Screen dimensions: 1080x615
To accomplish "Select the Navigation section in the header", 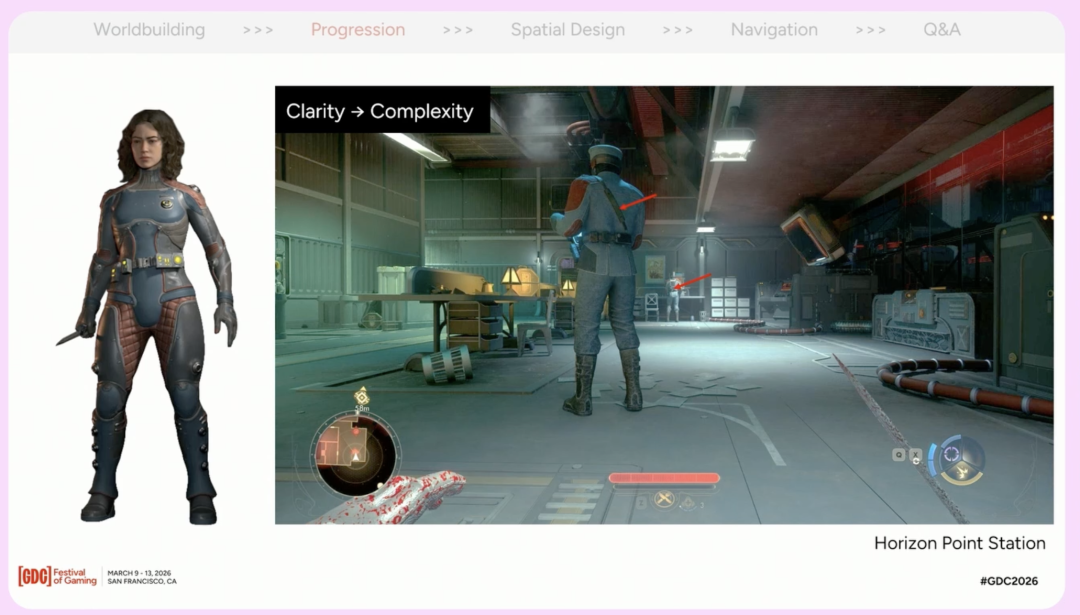I will (x=774, y=30).
